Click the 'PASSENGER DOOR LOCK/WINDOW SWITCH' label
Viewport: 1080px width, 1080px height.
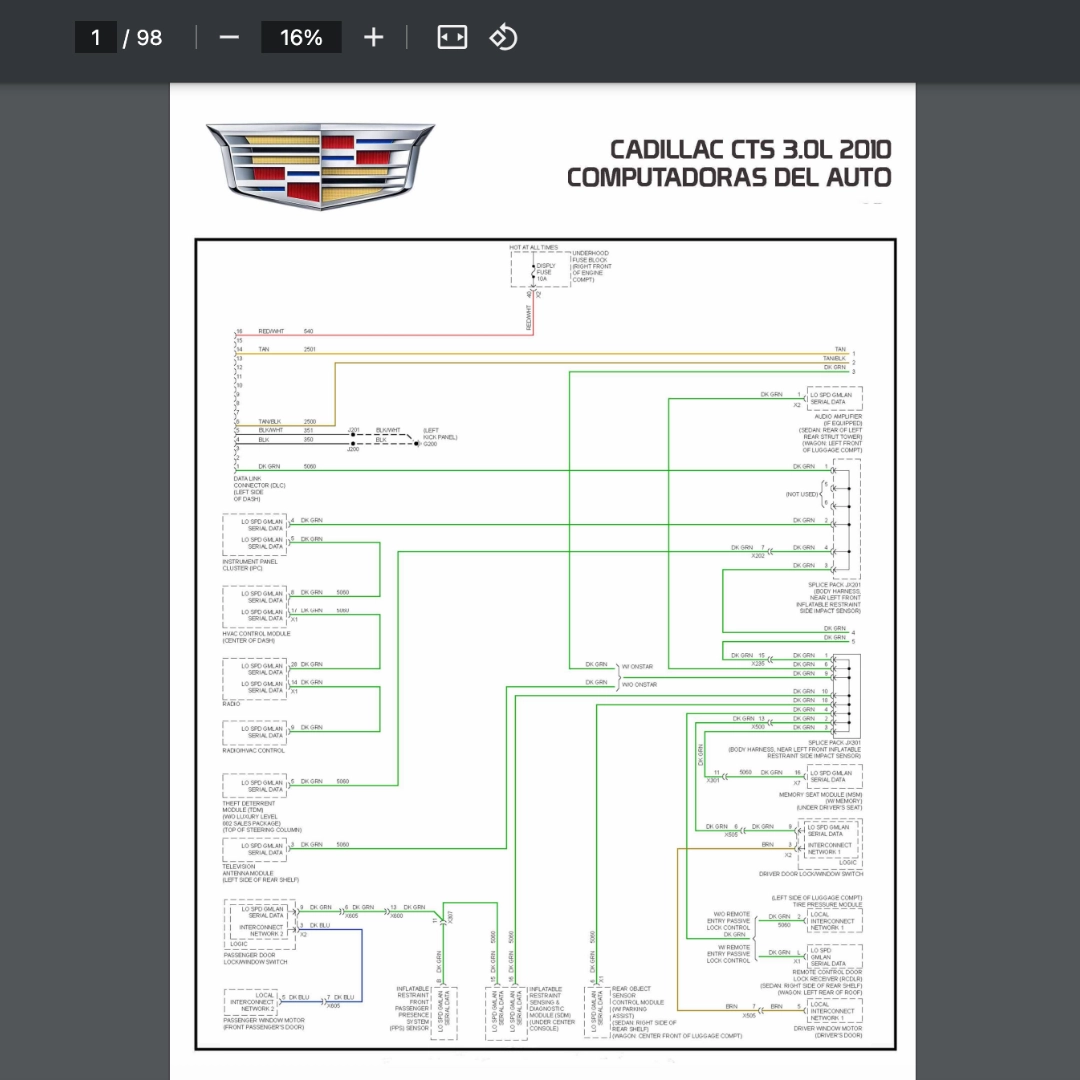click(x=256, y=959)
